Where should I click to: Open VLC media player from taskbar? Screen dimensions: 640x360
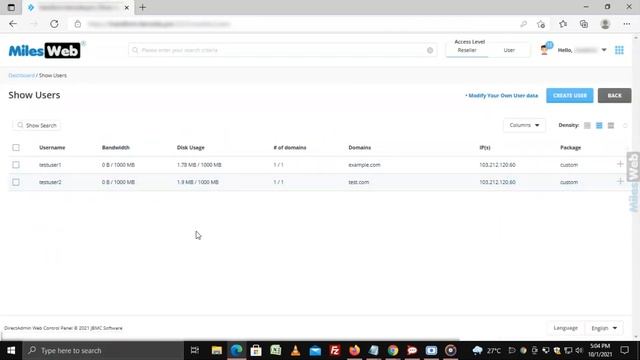coord(296,351)
